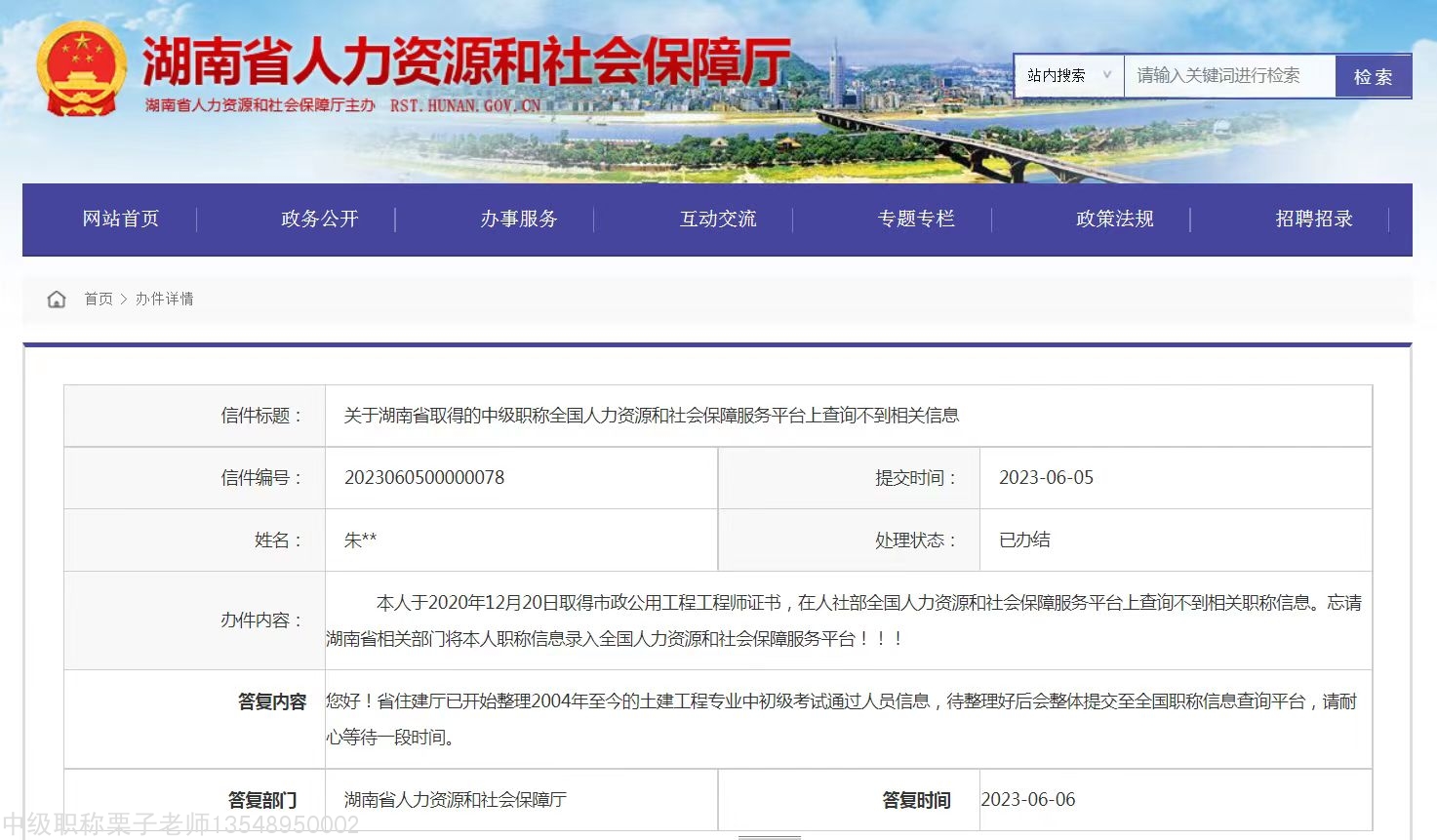Select 办事服务 from navigation bar
The width and height of the screenshot is (1437, 840).
pyautogui.click(x=519, y=220)
